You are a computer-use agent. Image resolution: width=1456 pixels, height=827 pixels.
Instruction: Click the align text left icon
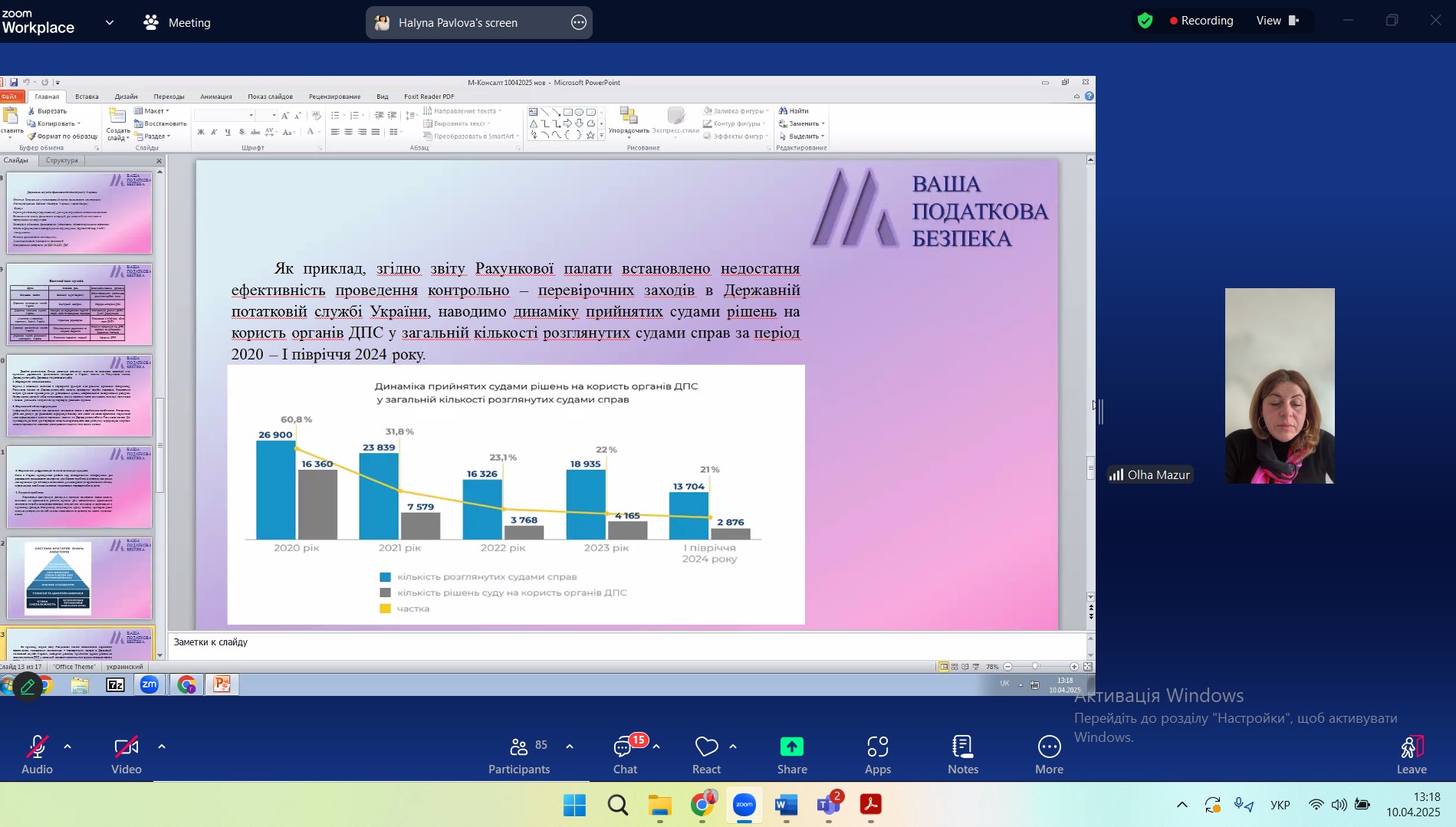pyautogui.click(x=335, y=132)
